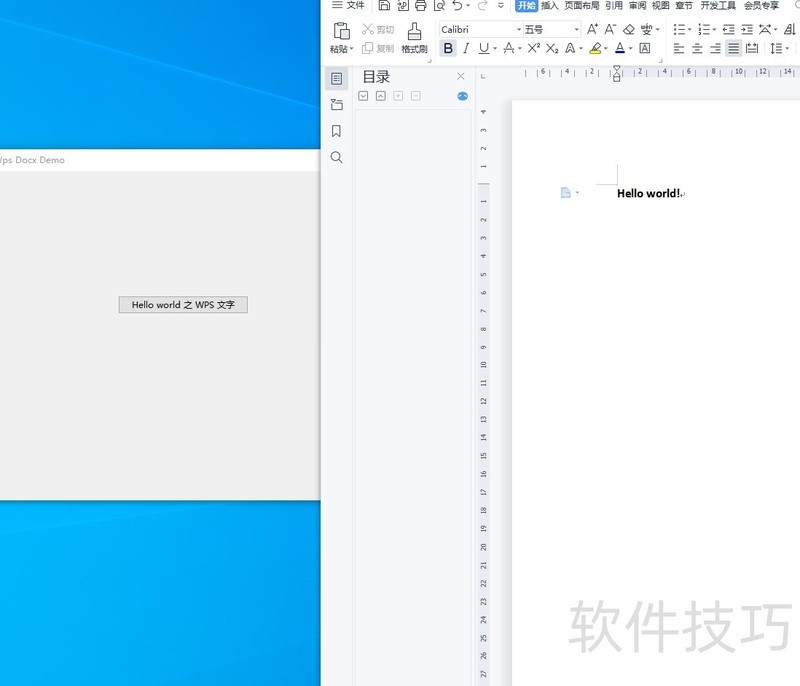The image size is (800, 686).
Task: Toggle Underline formatting
Action: (x=484, y=48)
